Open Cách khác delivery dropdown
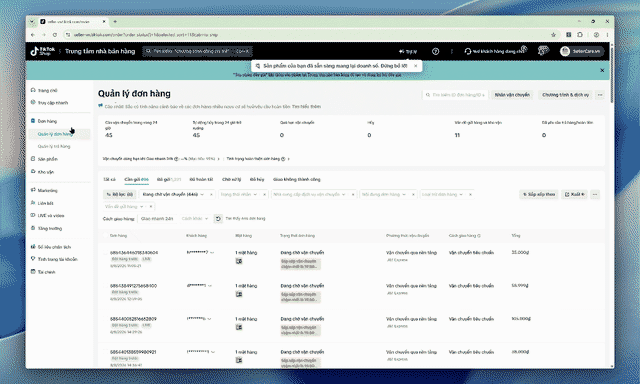This screenshot has width=640, height=384. (x=195, y=219)
